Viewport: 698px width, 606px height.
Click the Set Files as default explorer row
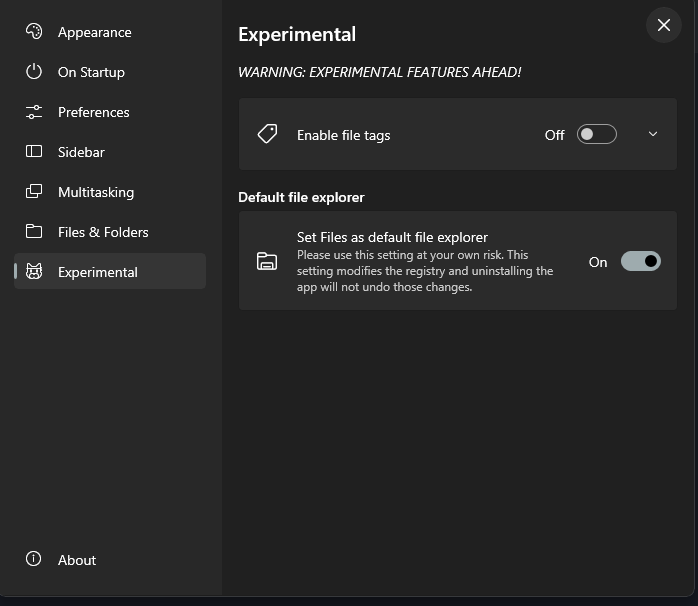[420, 261]
